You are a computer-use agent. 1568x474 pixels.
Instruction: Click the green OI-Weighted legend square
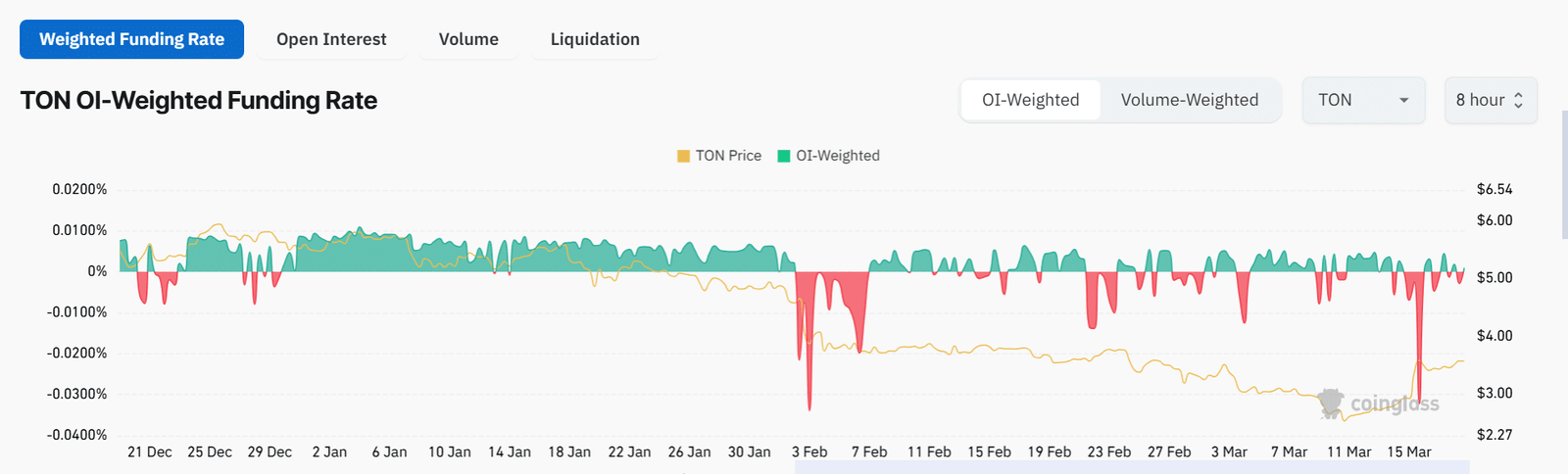tap(784, 157)
